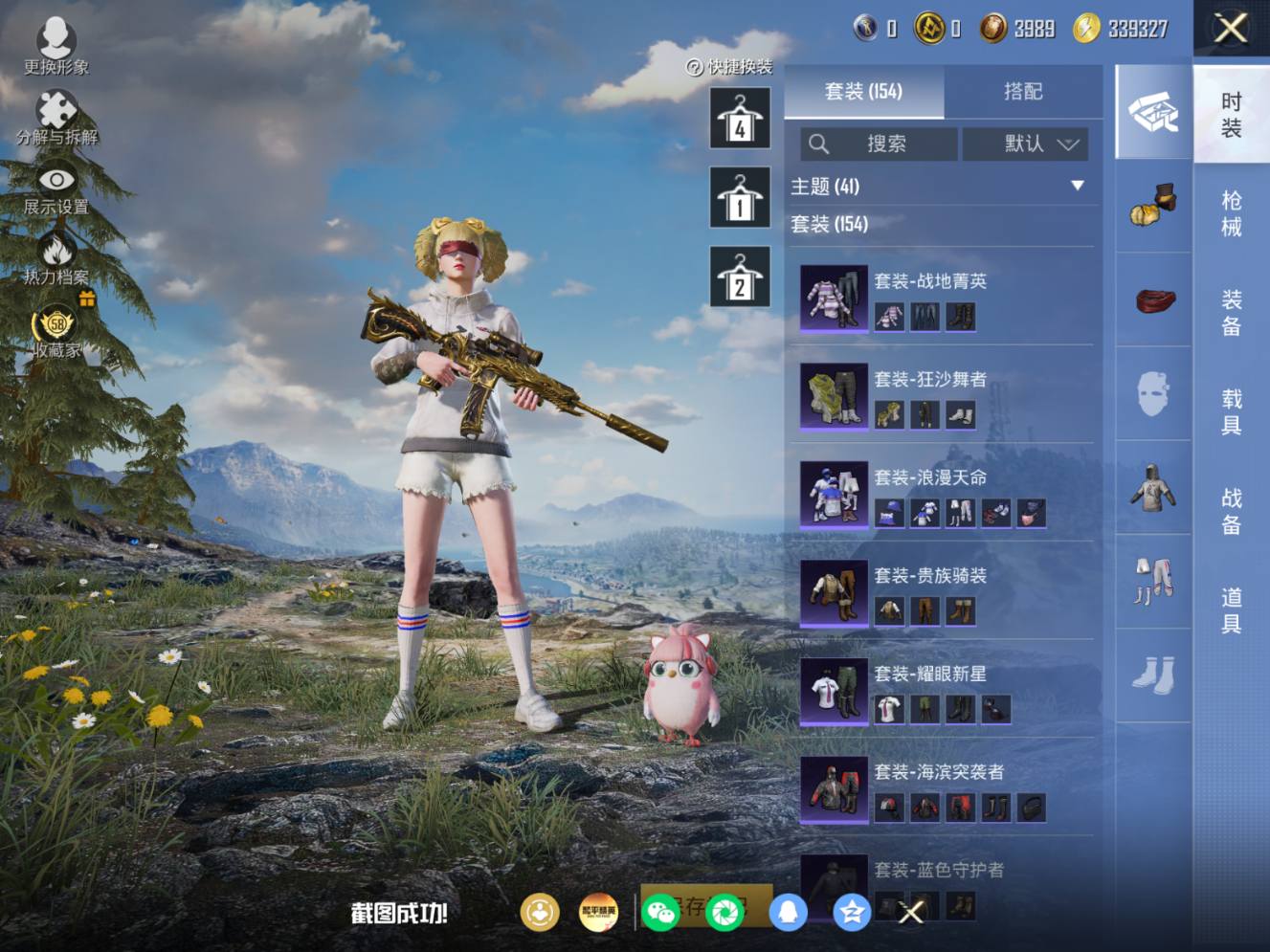Click the 套装-耀眼新星 name text
This screenshot has height=952, width=1270.
click(930, 674)
